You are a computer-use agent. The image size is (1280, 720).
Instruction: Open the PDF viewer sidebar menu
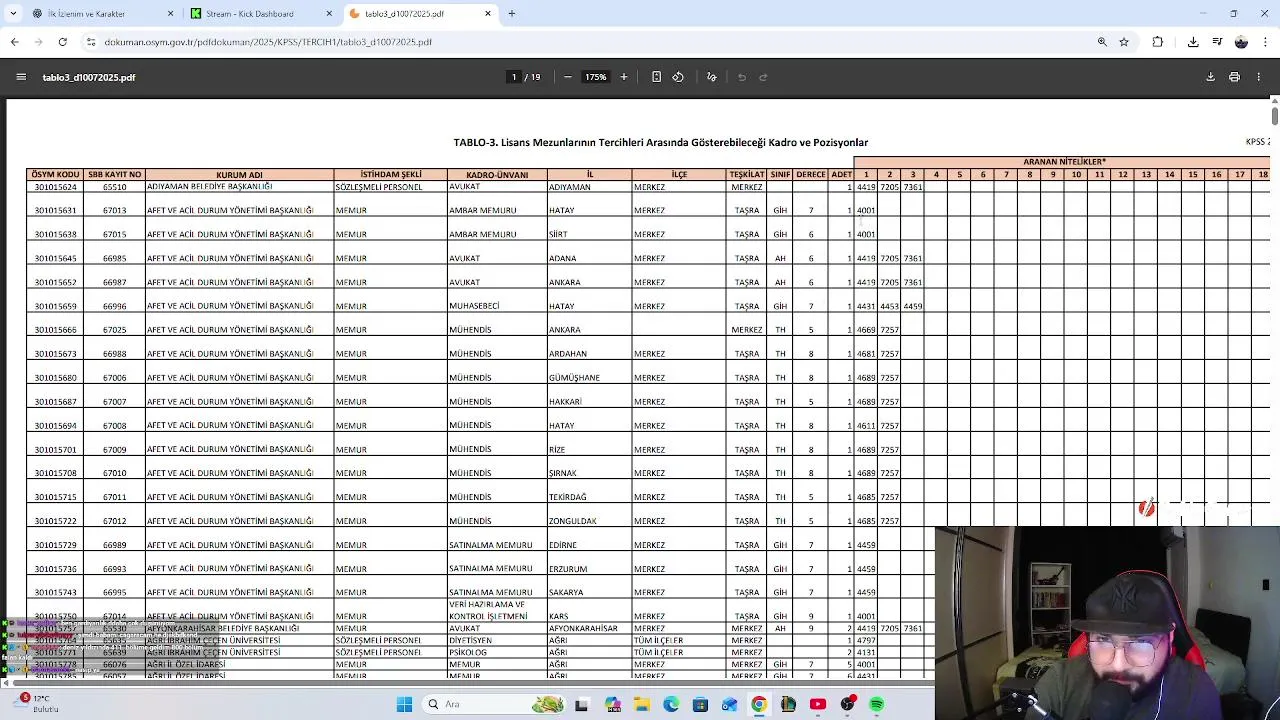(x=21, y=77)
